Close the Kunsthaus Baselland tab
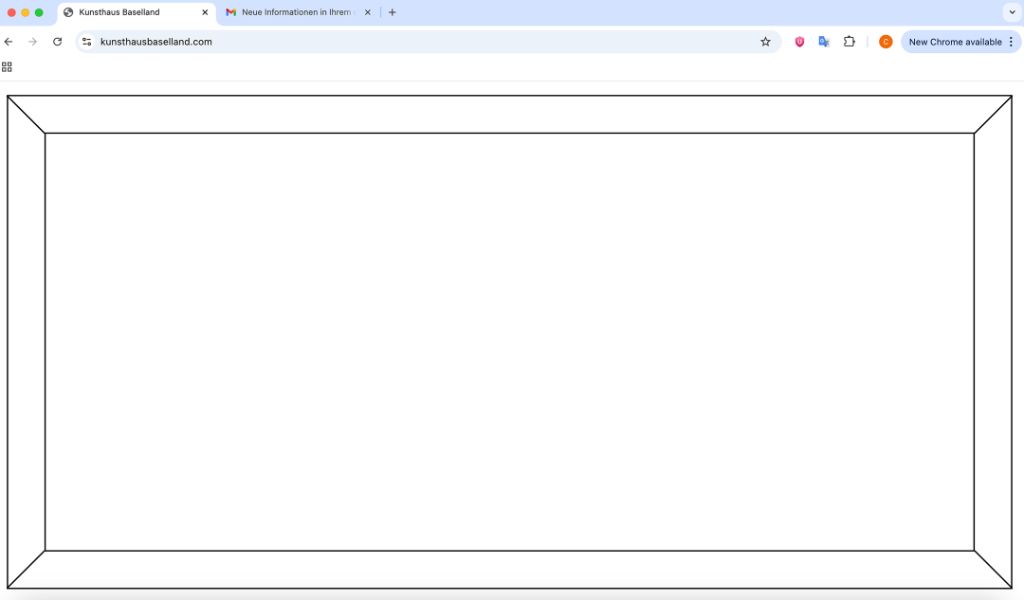1024x600 pixels. click(x=205, y=13)
